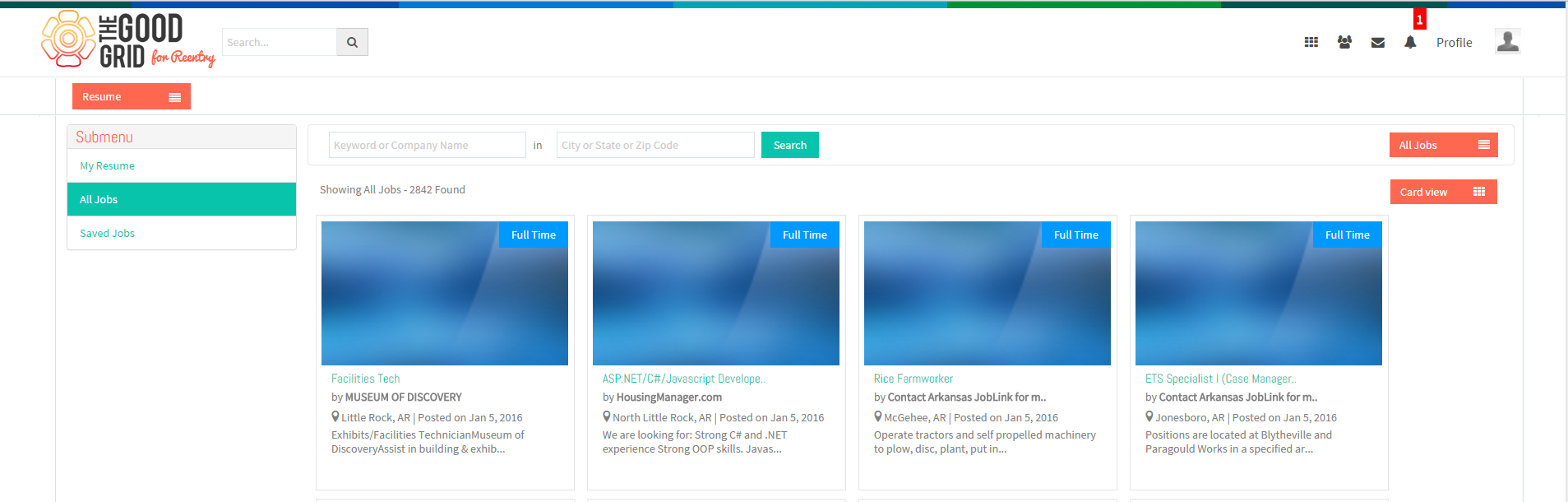Click the McGehee, AR location pin
Screen dimensions: 1568x502
878,416
